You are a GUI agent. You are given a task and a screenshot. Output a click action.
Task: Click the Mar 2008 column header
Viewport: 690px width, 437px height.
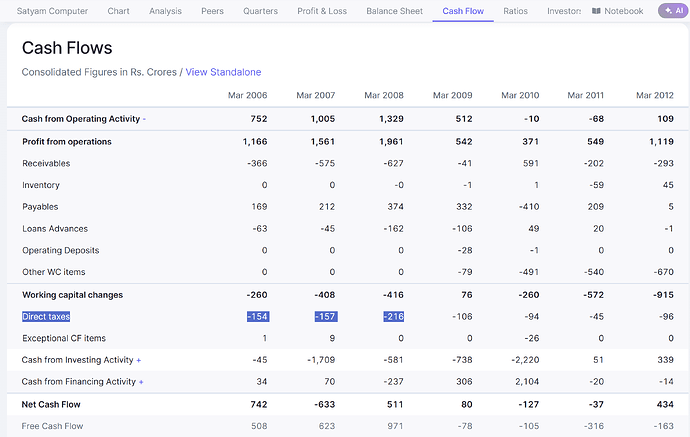point(384,95)
